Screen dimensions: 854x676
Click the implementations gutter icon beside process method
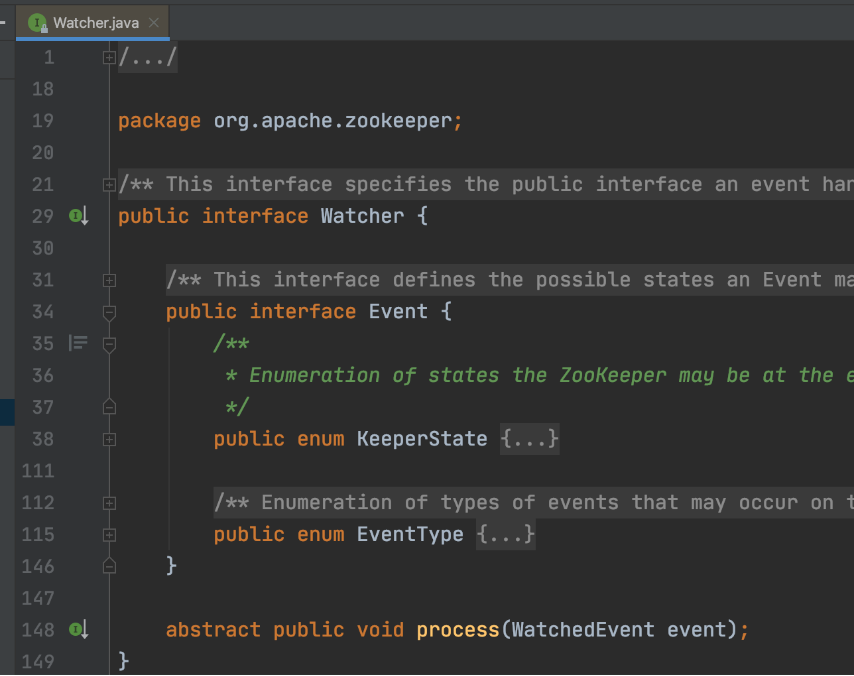pyautogui.click(x=78, y=630)
